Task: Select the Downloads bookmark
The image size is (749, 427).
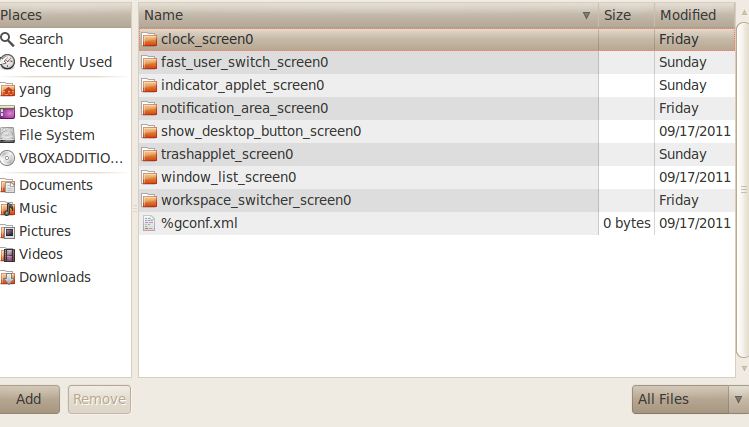Action: coord(65,277)
